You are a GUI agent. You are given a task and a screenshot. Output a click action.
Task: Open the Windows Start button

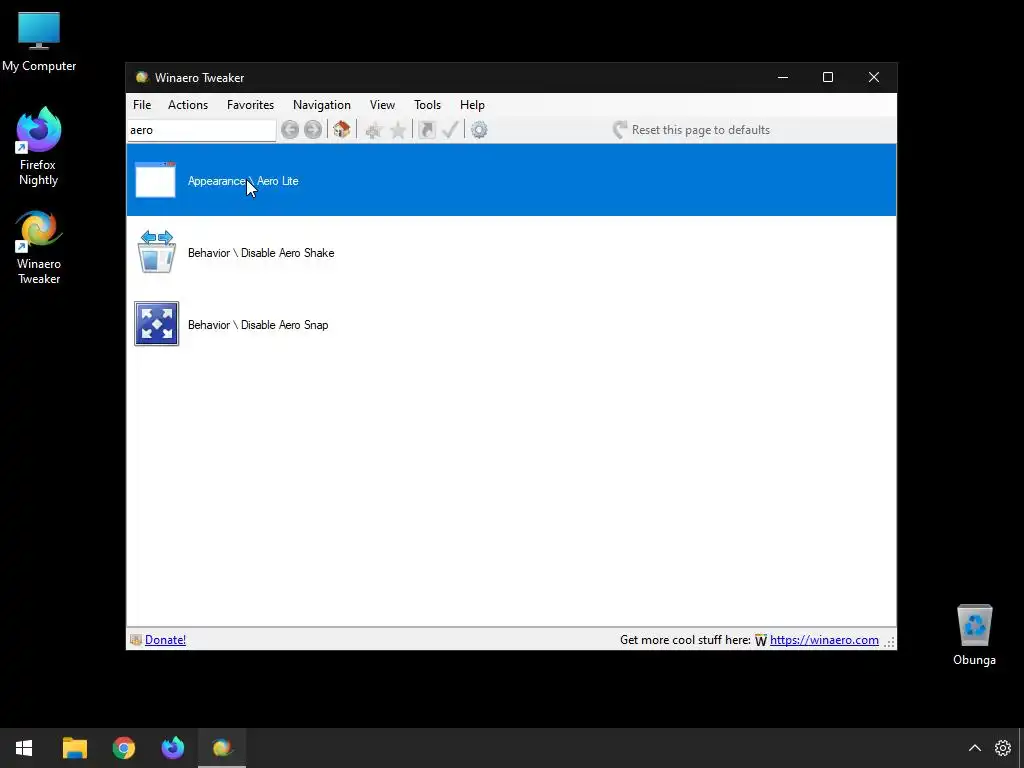(24, 748)
